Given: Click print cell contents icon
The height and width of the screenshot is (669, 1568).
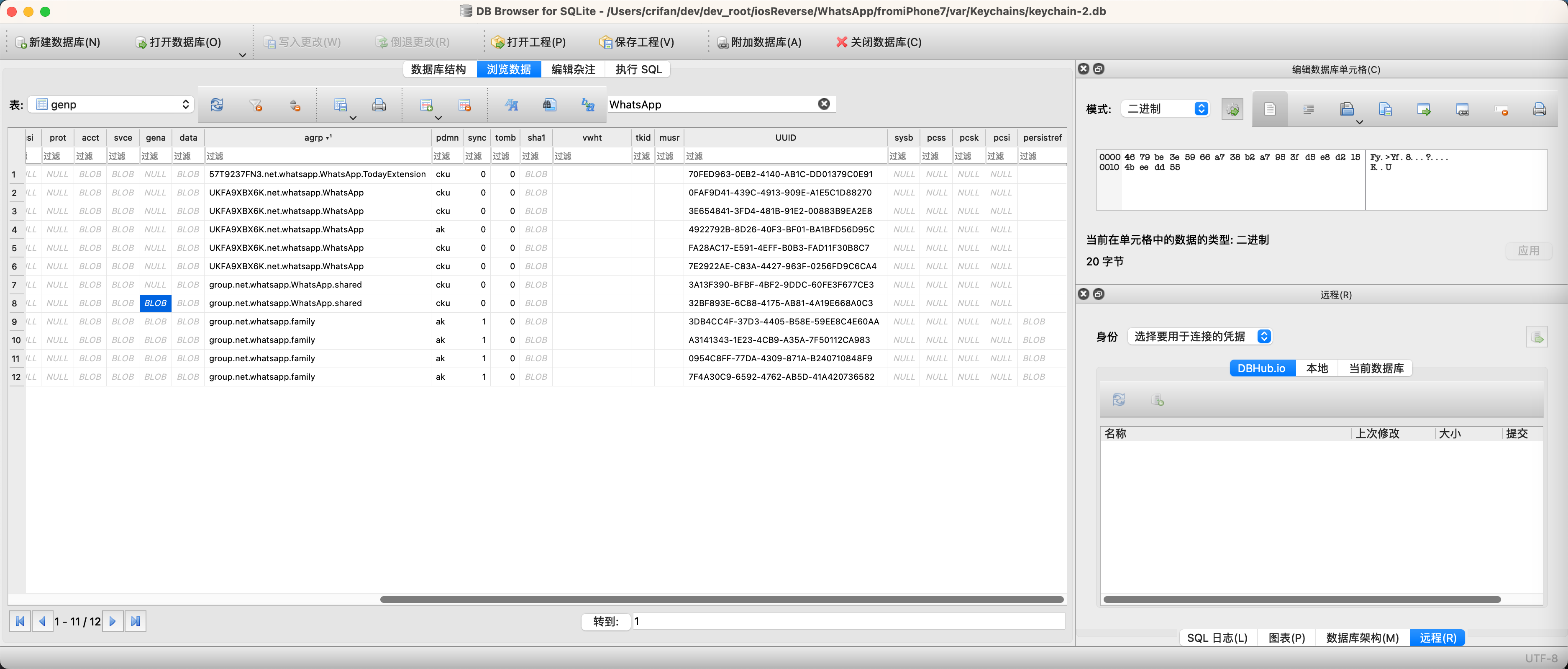Looking at the screenshot, I should [1540, 109].
